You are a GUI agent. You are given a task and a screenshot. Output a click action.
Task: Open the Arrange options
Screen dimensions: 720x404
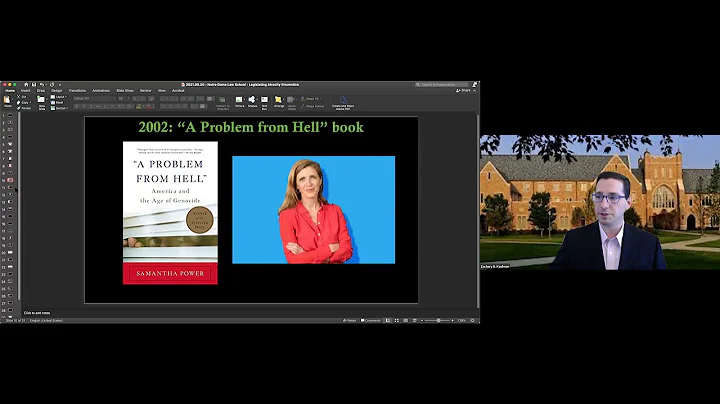279,102
